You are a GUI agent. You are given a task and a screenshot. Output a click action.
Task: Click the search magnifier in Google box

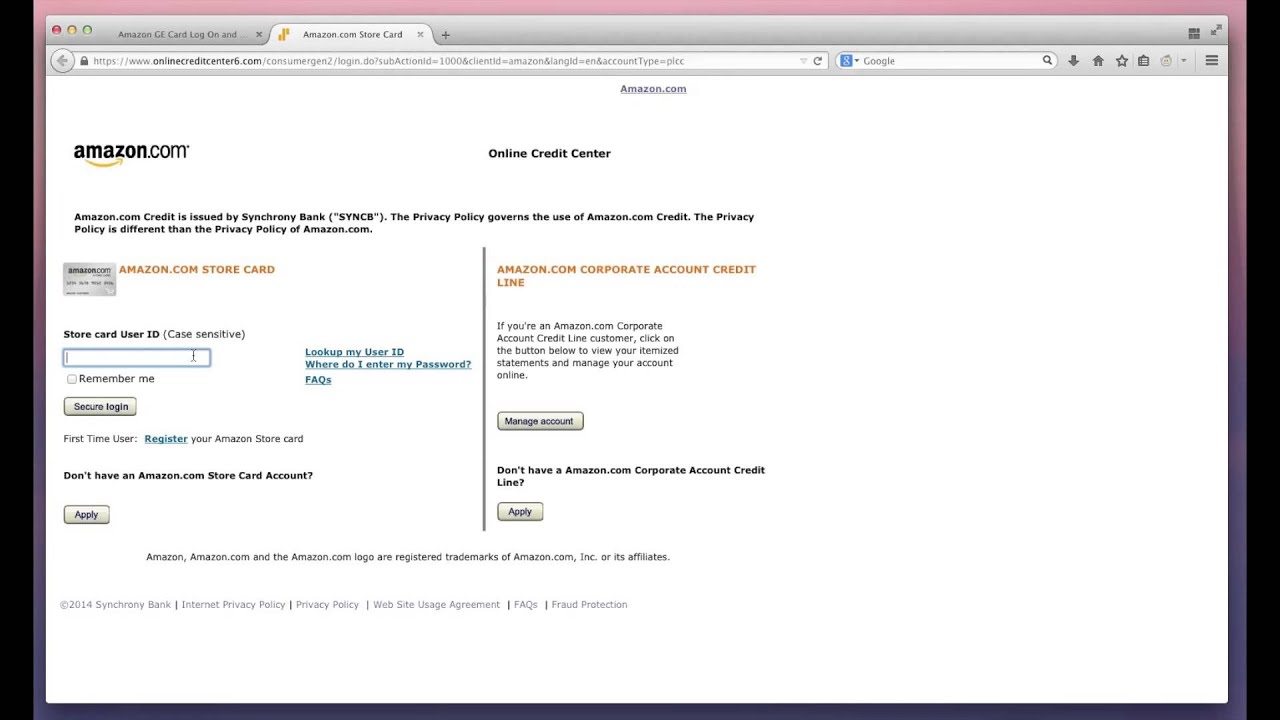click(1047, 61)
